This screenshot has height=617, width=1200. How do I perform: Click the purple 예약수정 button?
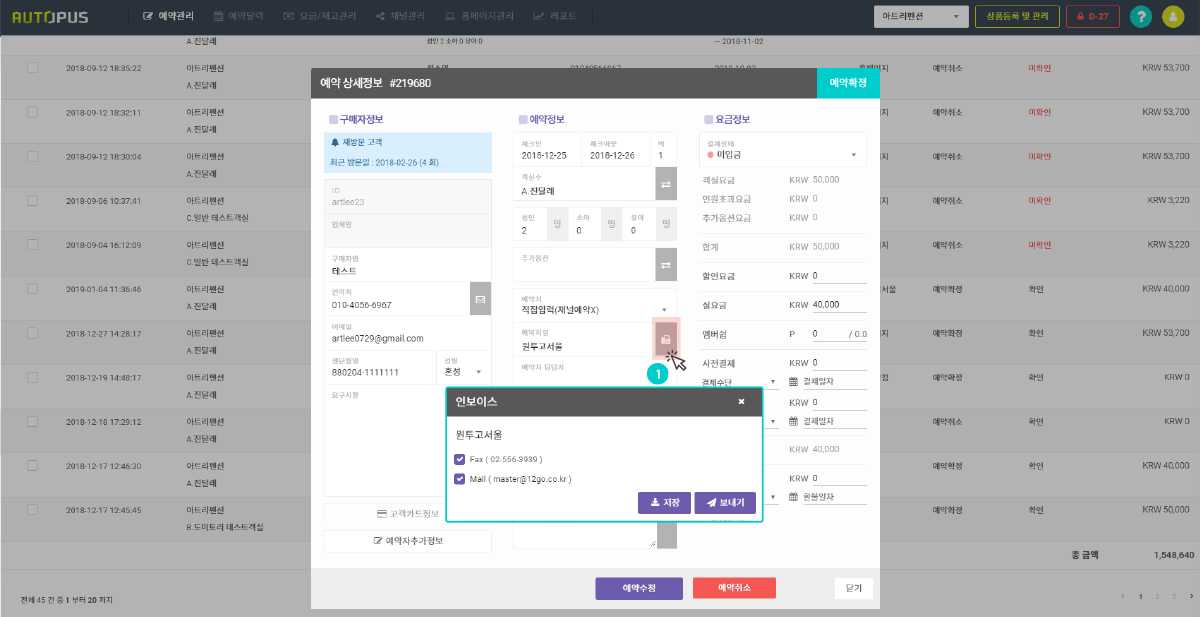638,588
